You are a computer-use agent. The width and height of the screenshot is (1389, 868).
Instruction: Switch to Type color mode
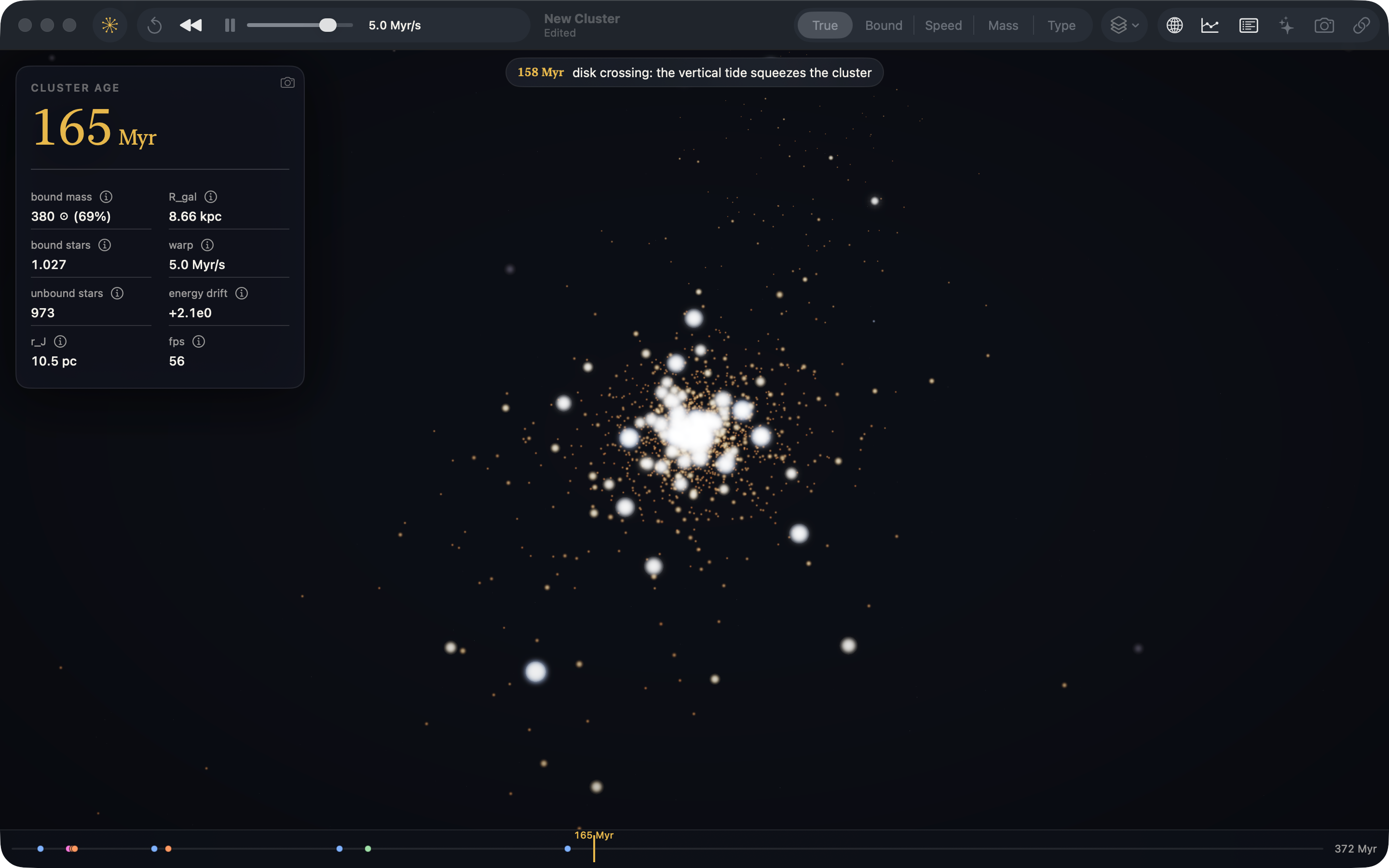point(1061,25)
